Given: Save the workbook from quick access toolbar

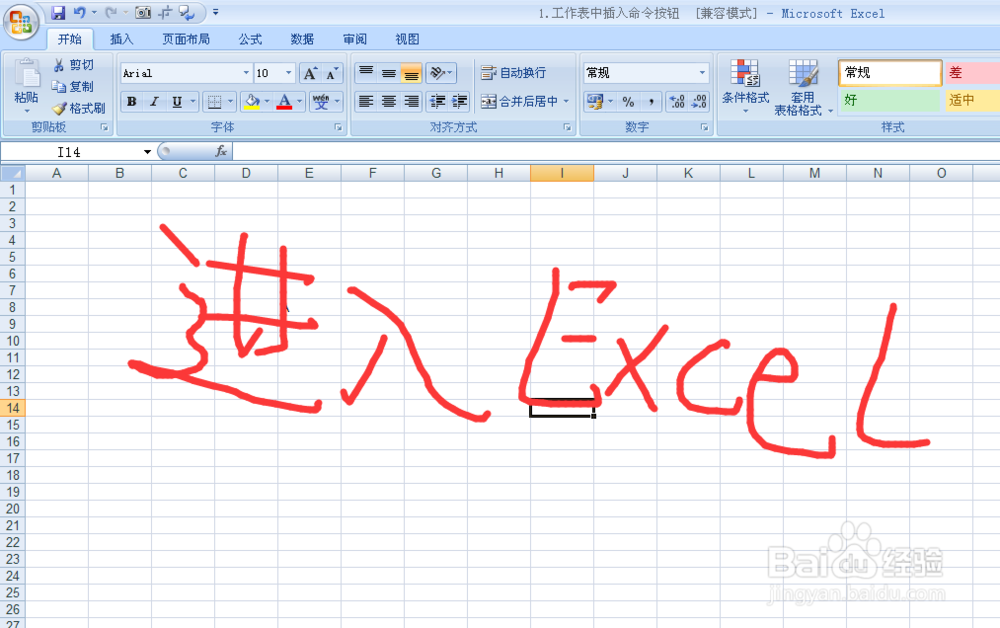Looking at the screenshot, I should tap(58, 12).
